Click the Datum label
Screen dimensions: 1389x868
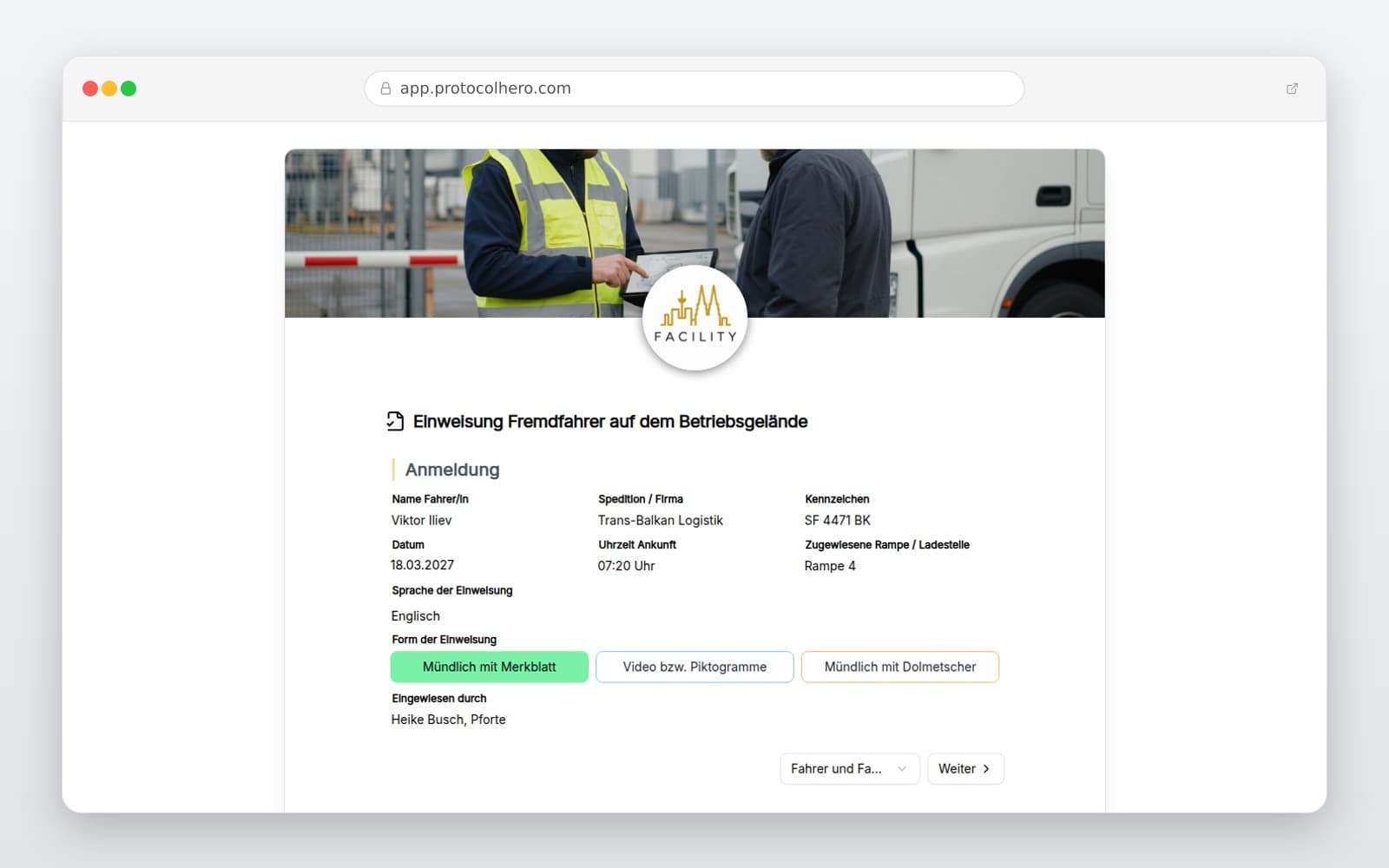point(408,545)
